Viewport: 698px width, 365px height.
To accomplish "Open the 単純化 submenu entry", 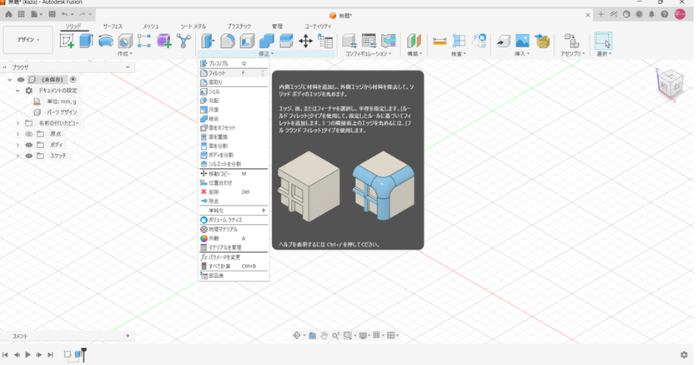I will coord(234,210).
